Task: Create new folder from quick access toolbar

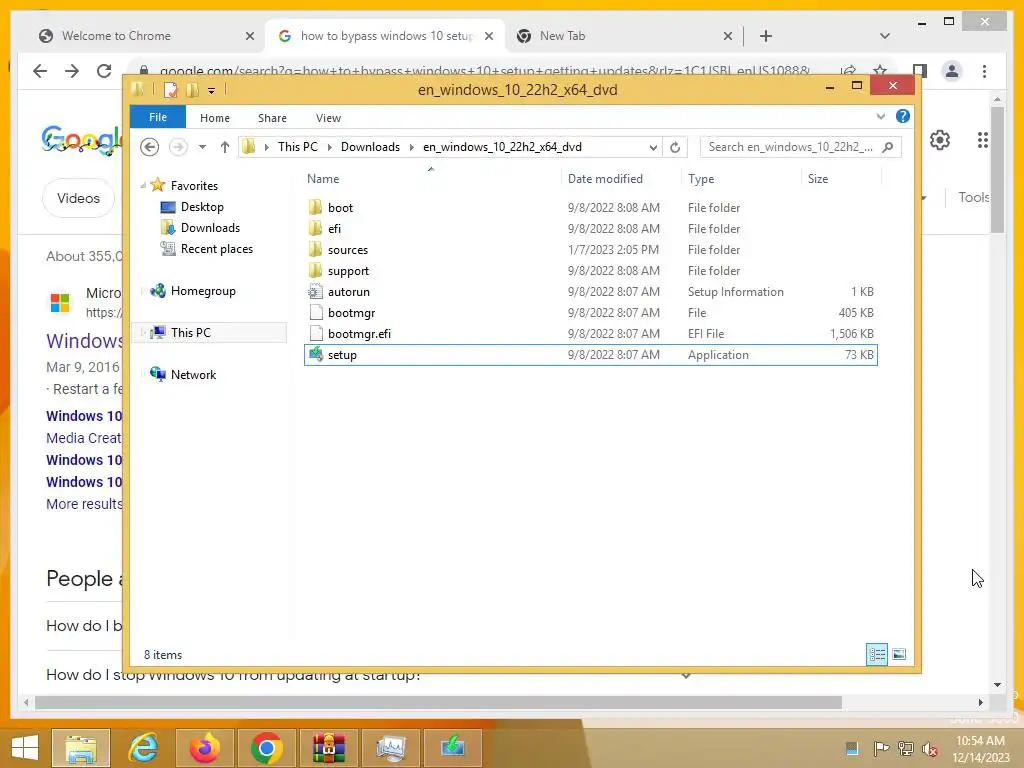Action: (193, 90)
